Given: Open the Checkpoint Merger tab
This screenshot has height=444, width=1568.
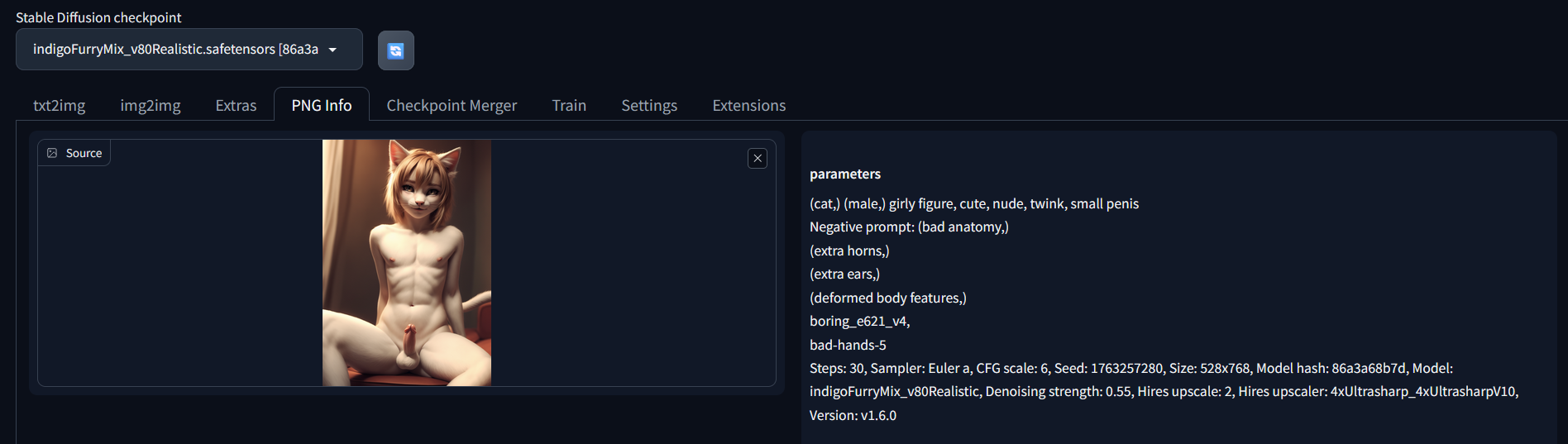Looking at the screenshot, I should tap(452, 105).
